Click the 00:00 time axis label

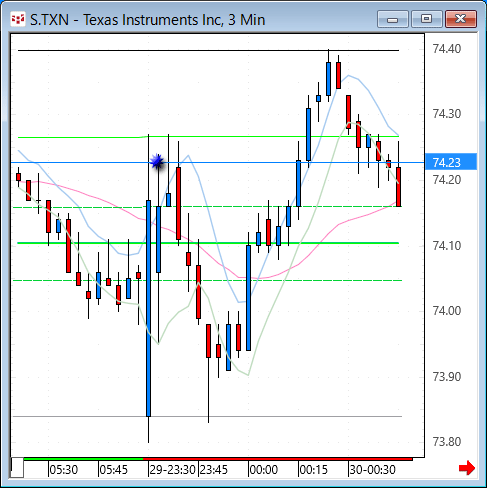click(264, 470)
